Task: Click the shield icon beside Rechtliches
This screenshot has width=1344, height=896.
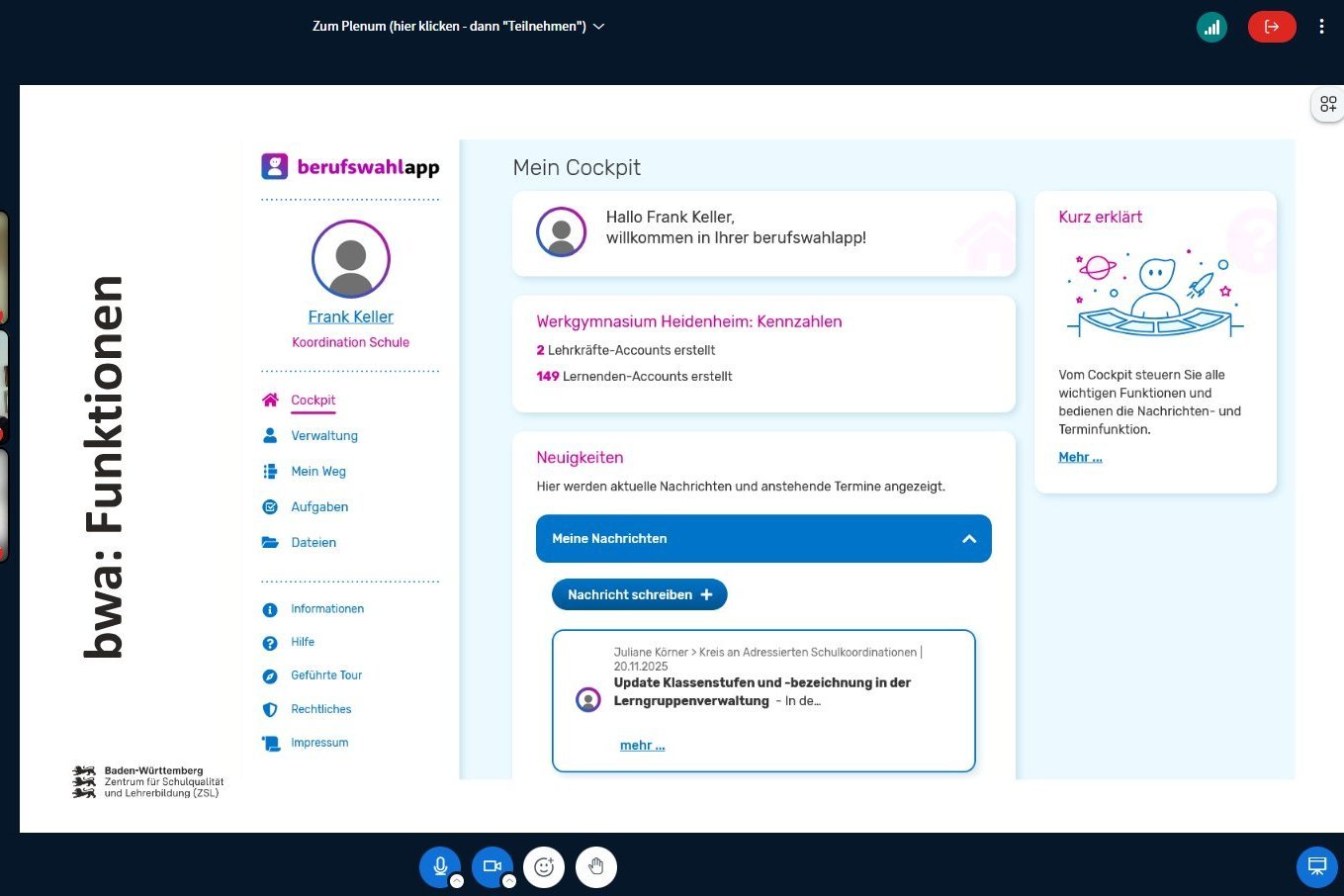Action: click(x=270, y=710)
